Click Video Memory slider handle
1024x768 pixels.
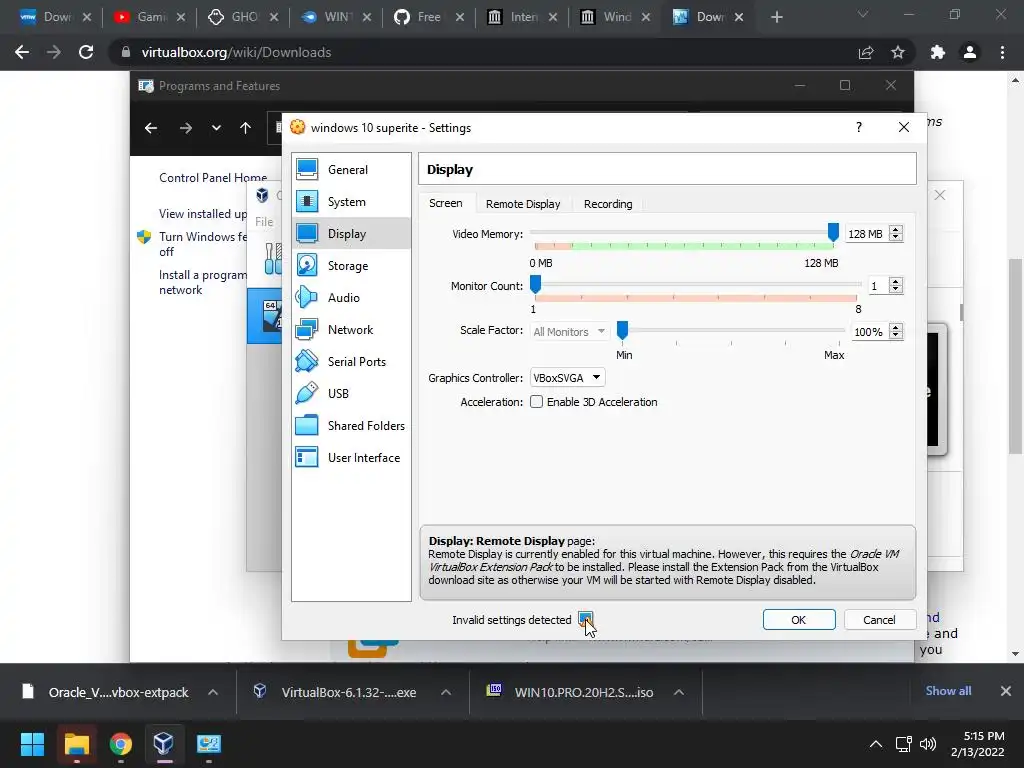(x=833, y=232)
